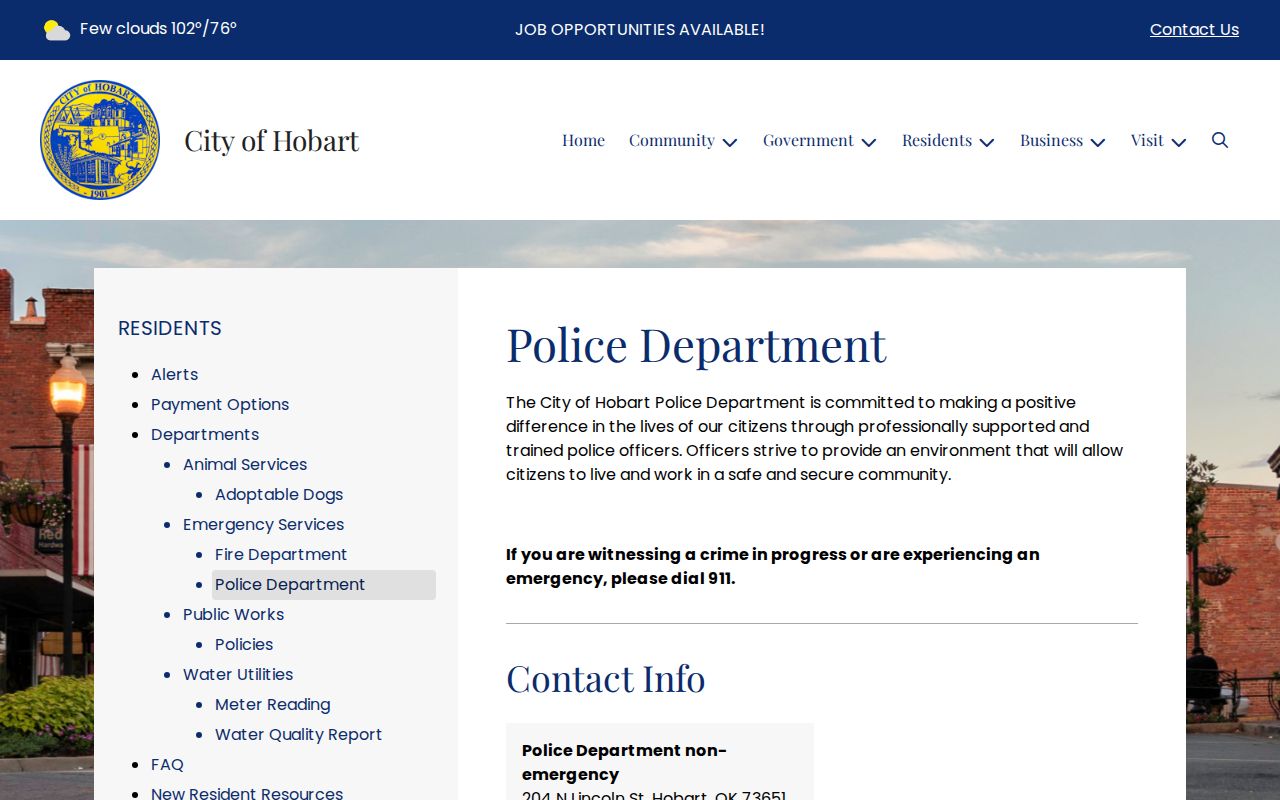1280x800 pixels.
Task: Open Water Utilities sidebar link
Action: [x=238, y=674]
